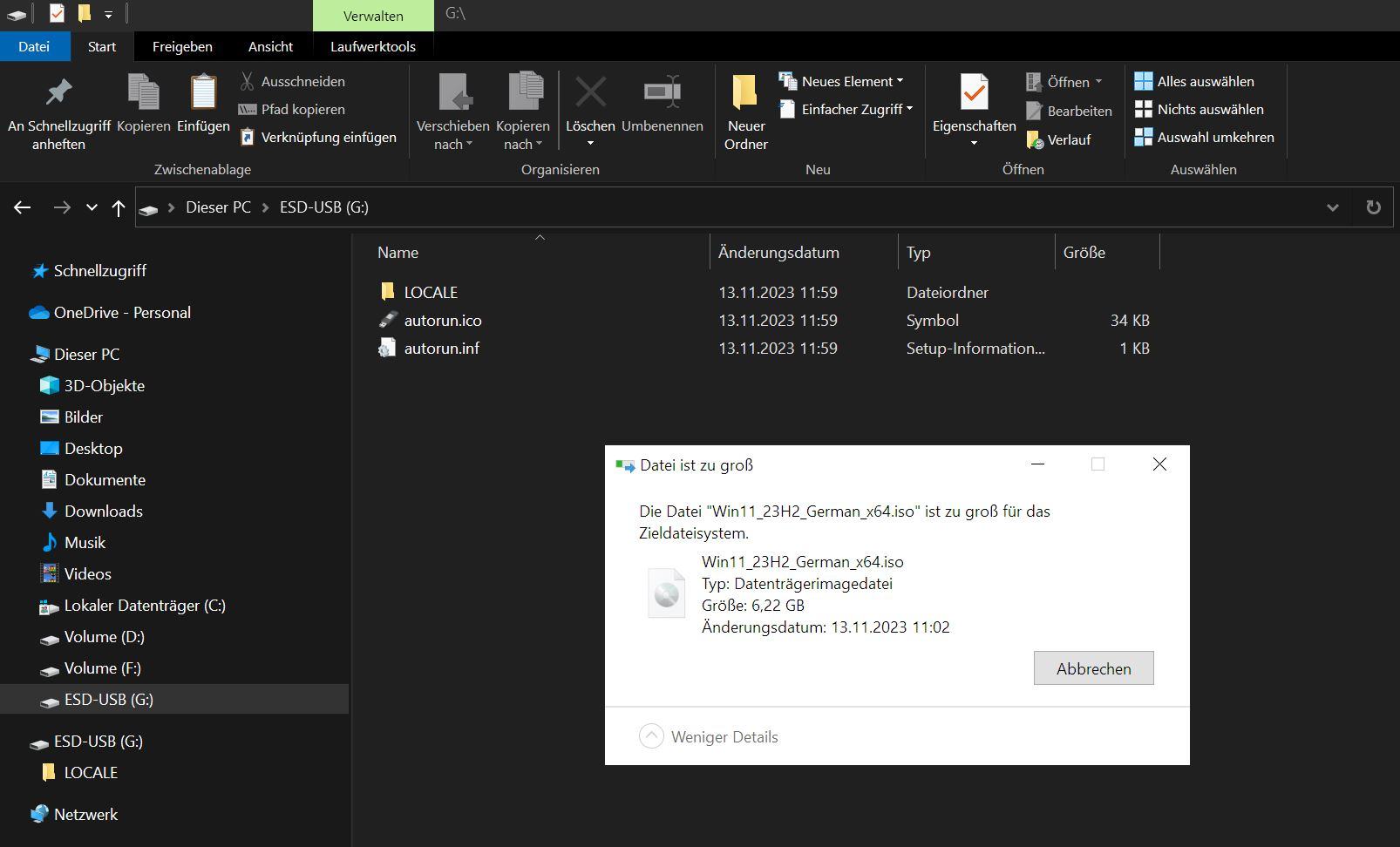This screenshot has width=1400, height=847.
Task: Click Nichts auswählen
Action: [1199, 109]
